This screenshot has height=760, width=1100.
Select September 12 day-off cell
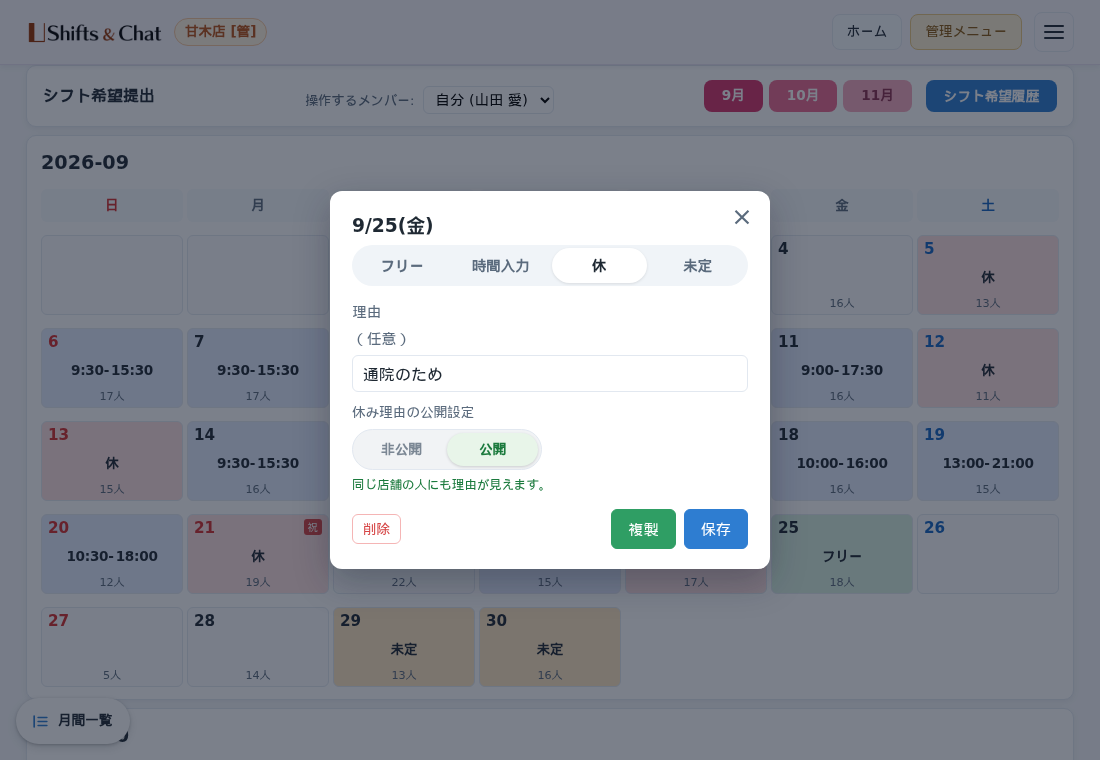pyautogui.click(x=988, y=368)
